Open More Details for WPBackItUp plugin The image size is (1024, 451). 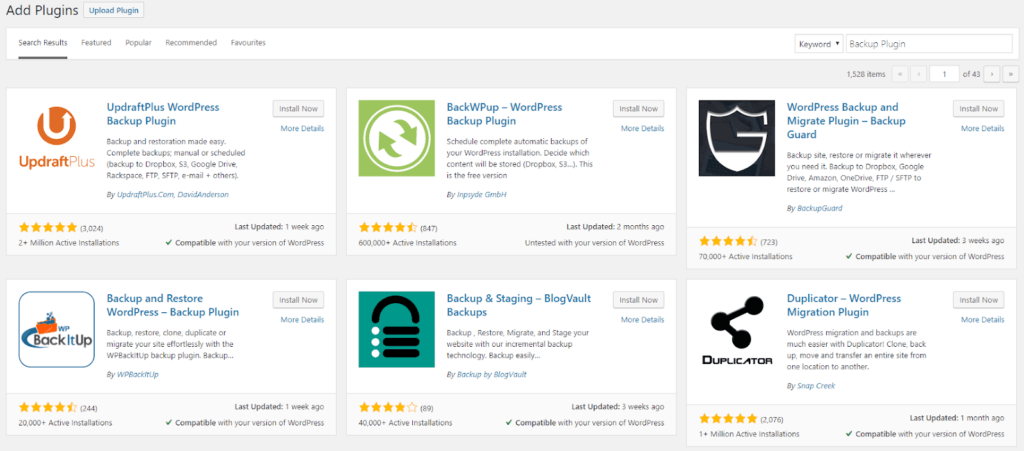(302, 320)
